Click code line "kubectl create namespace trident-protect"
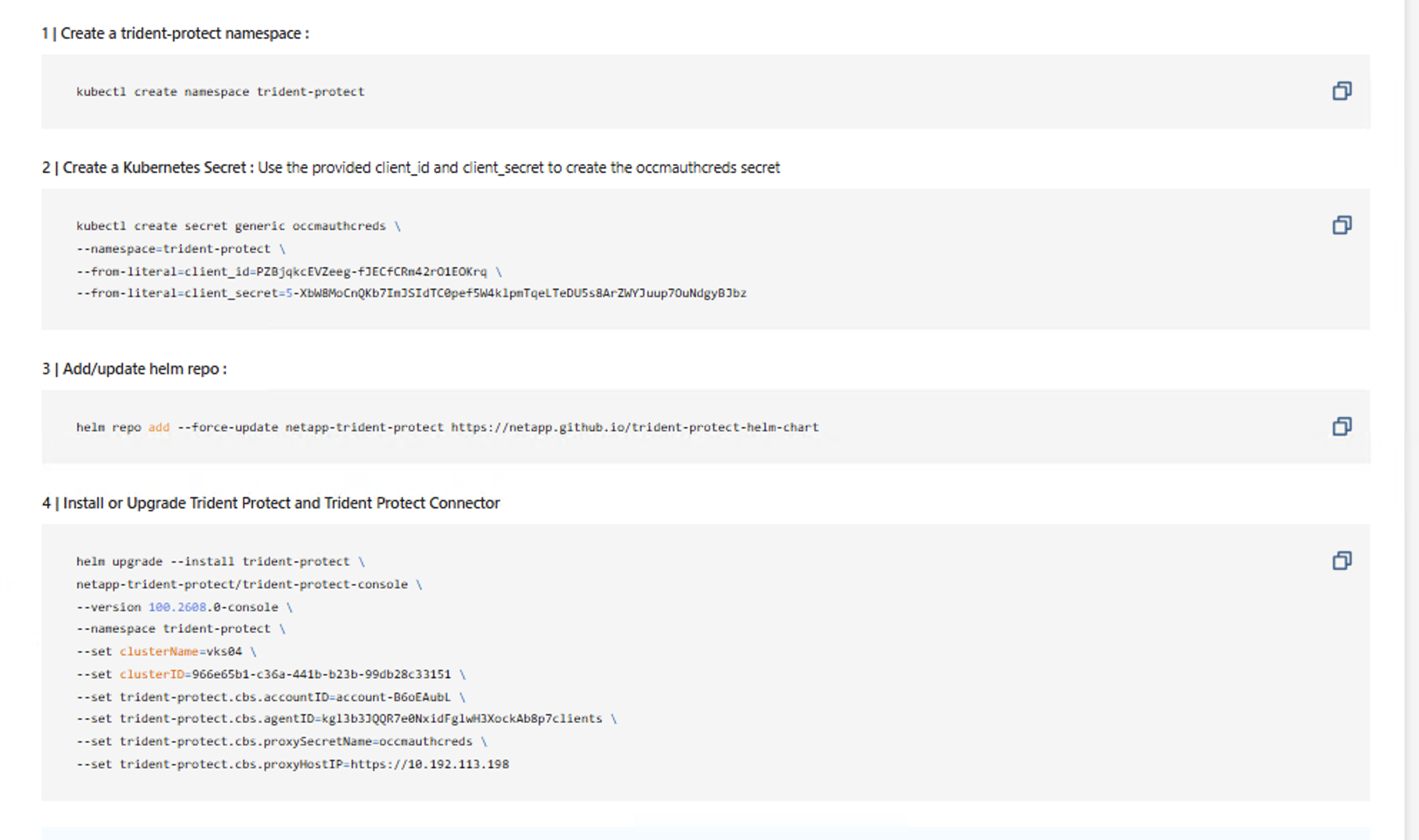 click(220, 91)
